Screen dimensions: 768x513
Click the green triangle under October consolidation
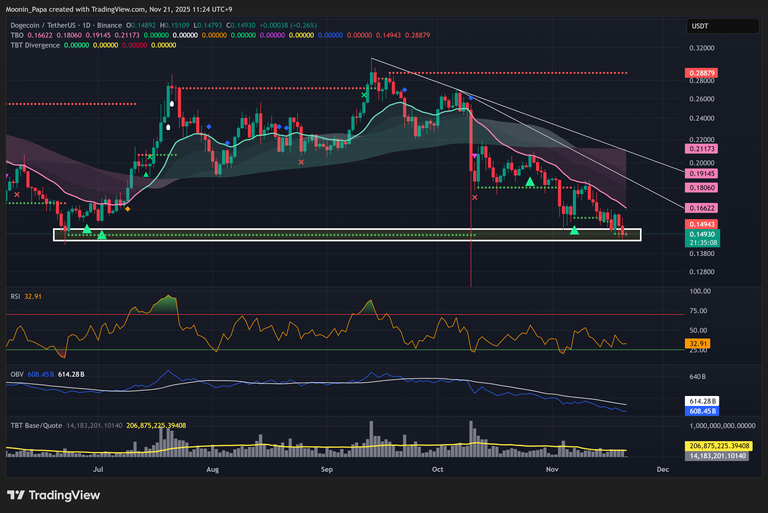[529, 182]
